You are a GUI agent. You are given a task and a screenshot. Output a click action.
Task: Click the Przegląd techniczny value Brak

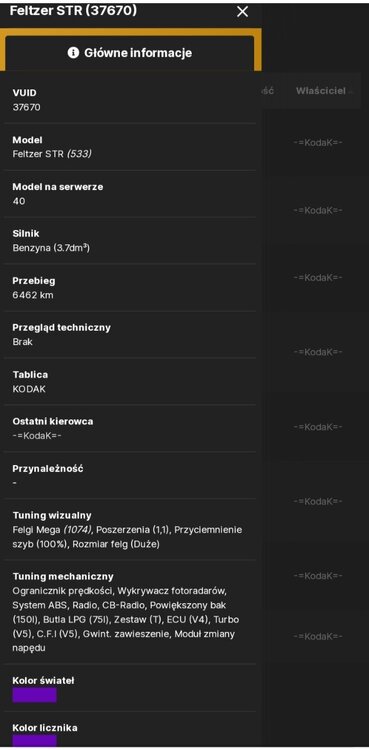[x=22, y=342]
